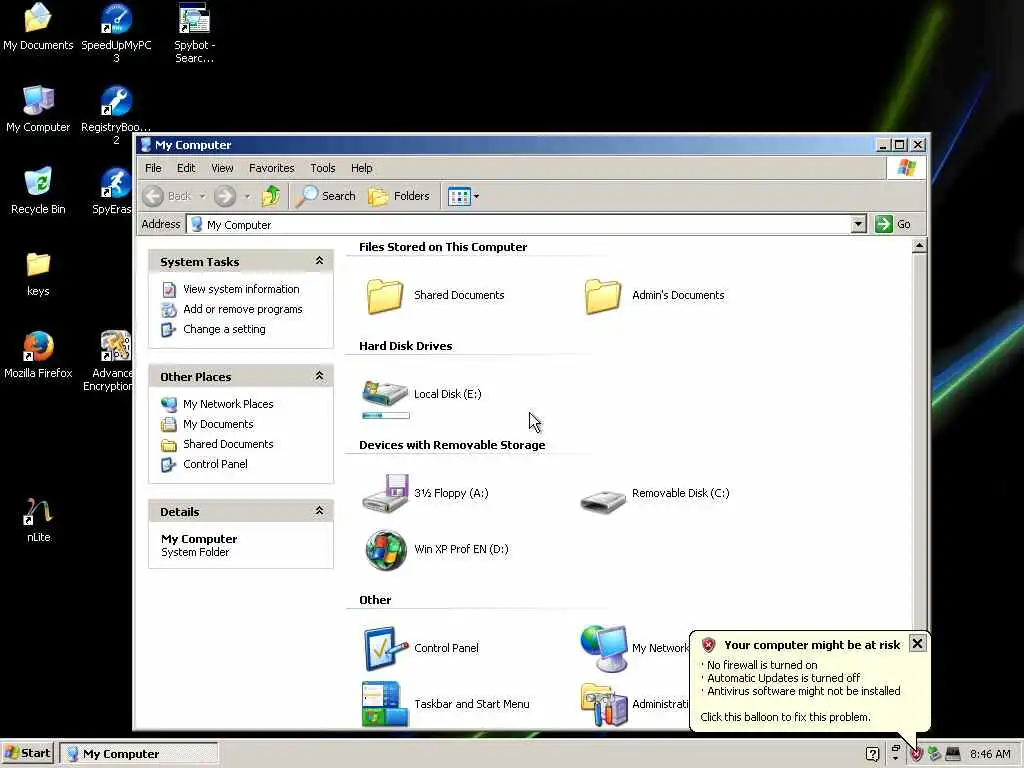Toggle the Folders pane button
The height and width of the screenshot is (768, 1024).
398,196
